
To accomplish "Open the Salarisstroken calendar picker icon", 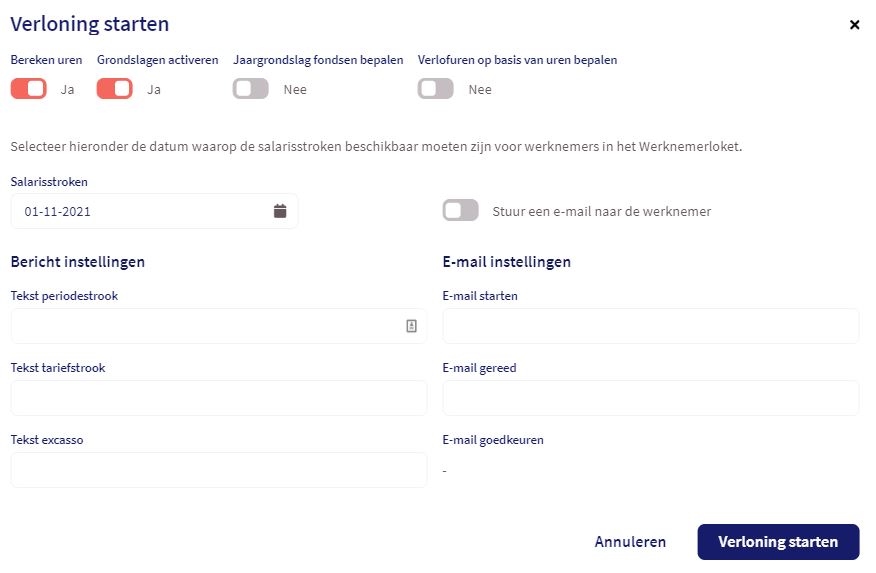I will (280, 211).
